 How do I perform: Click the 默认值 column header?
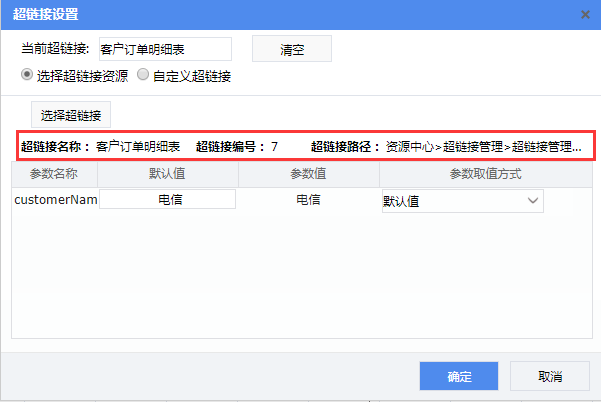(x=167, y=174)
